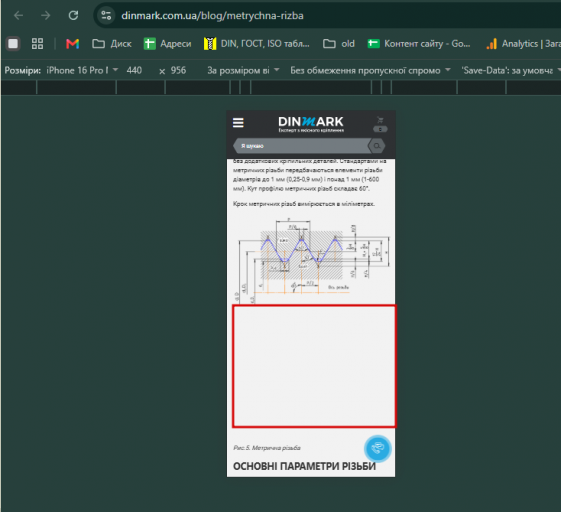Go back to previous page
561x512 pixels.
point(18,15)
